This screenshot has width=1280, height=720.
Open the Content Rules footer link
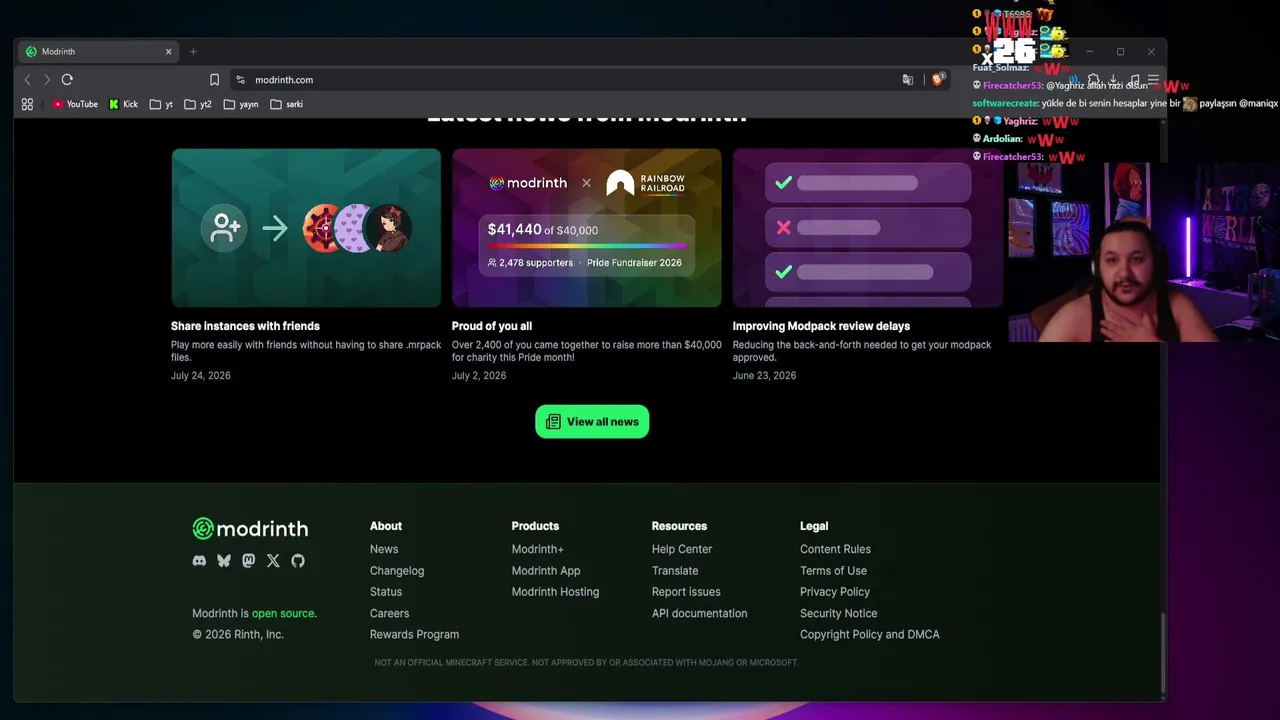pyautogui.click(x=835, y=549)
